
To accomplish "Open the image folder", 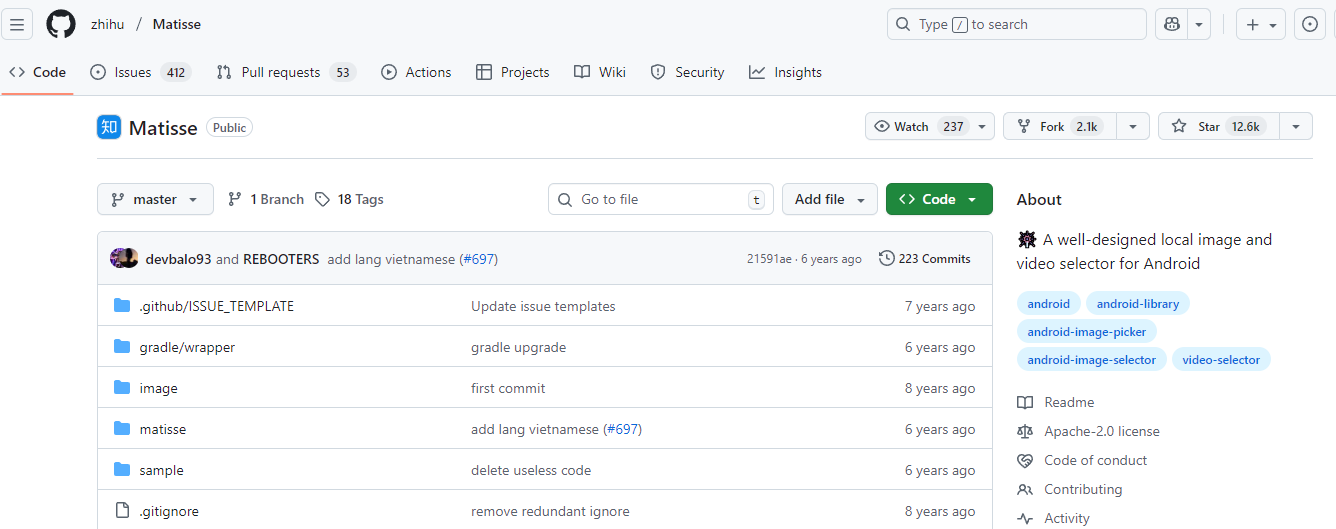I will point(159,388).
